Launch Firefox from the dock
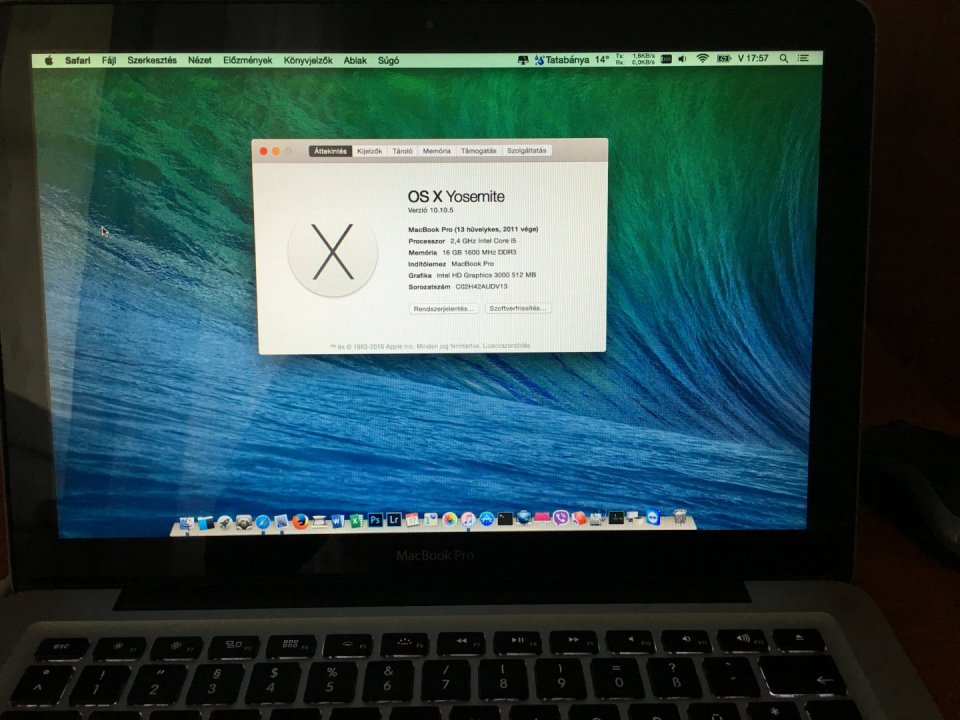960x720 pixels. 300,522
